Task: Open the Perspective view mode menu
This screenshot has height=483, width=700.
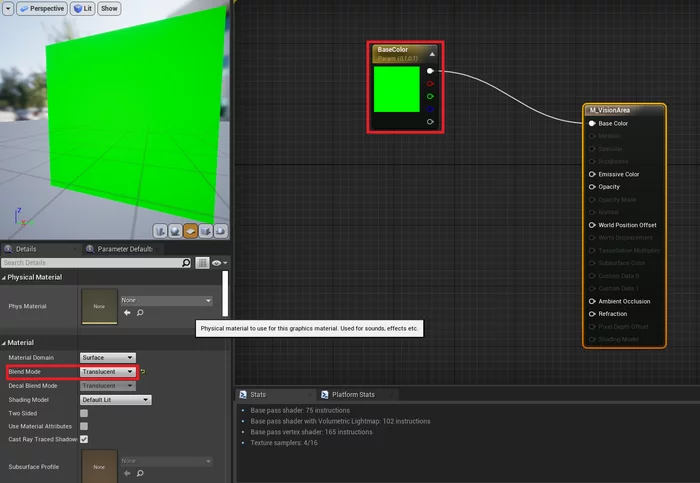Action: tap(42, 8)
